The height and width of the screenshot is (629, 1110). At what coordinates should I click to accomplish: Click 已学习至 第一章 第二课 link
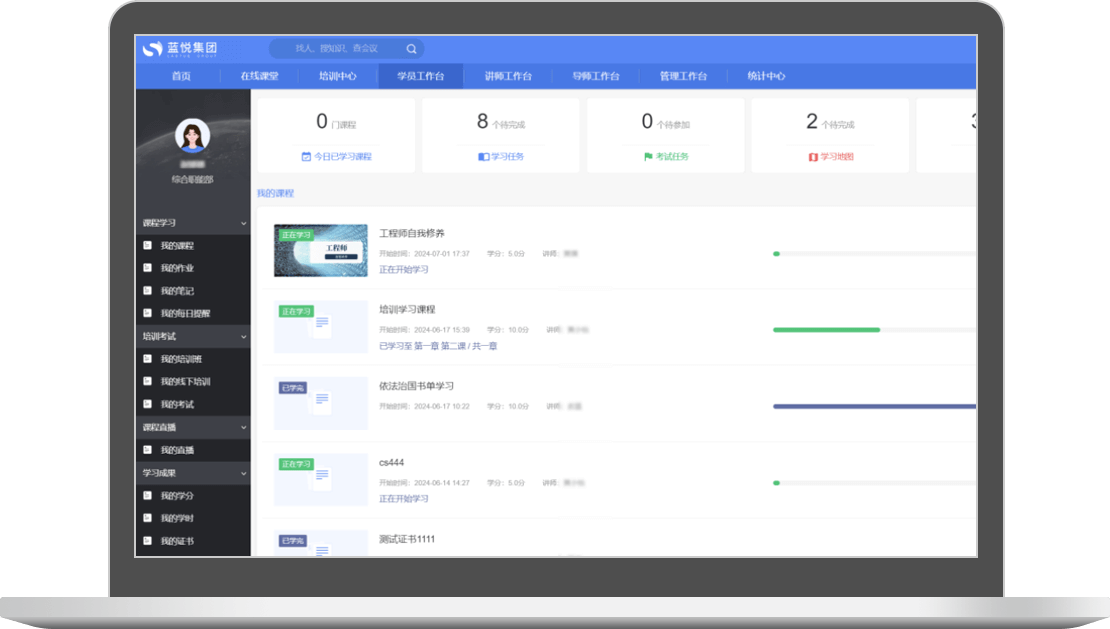click(x=438, y=346)
